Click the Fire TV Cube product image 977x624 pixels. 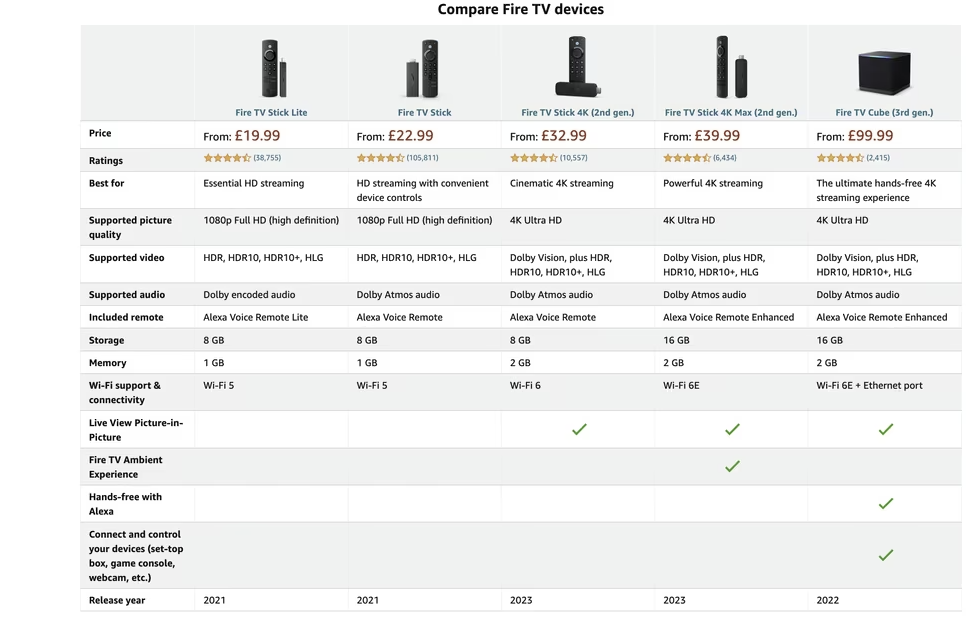[x=884, y=70]
